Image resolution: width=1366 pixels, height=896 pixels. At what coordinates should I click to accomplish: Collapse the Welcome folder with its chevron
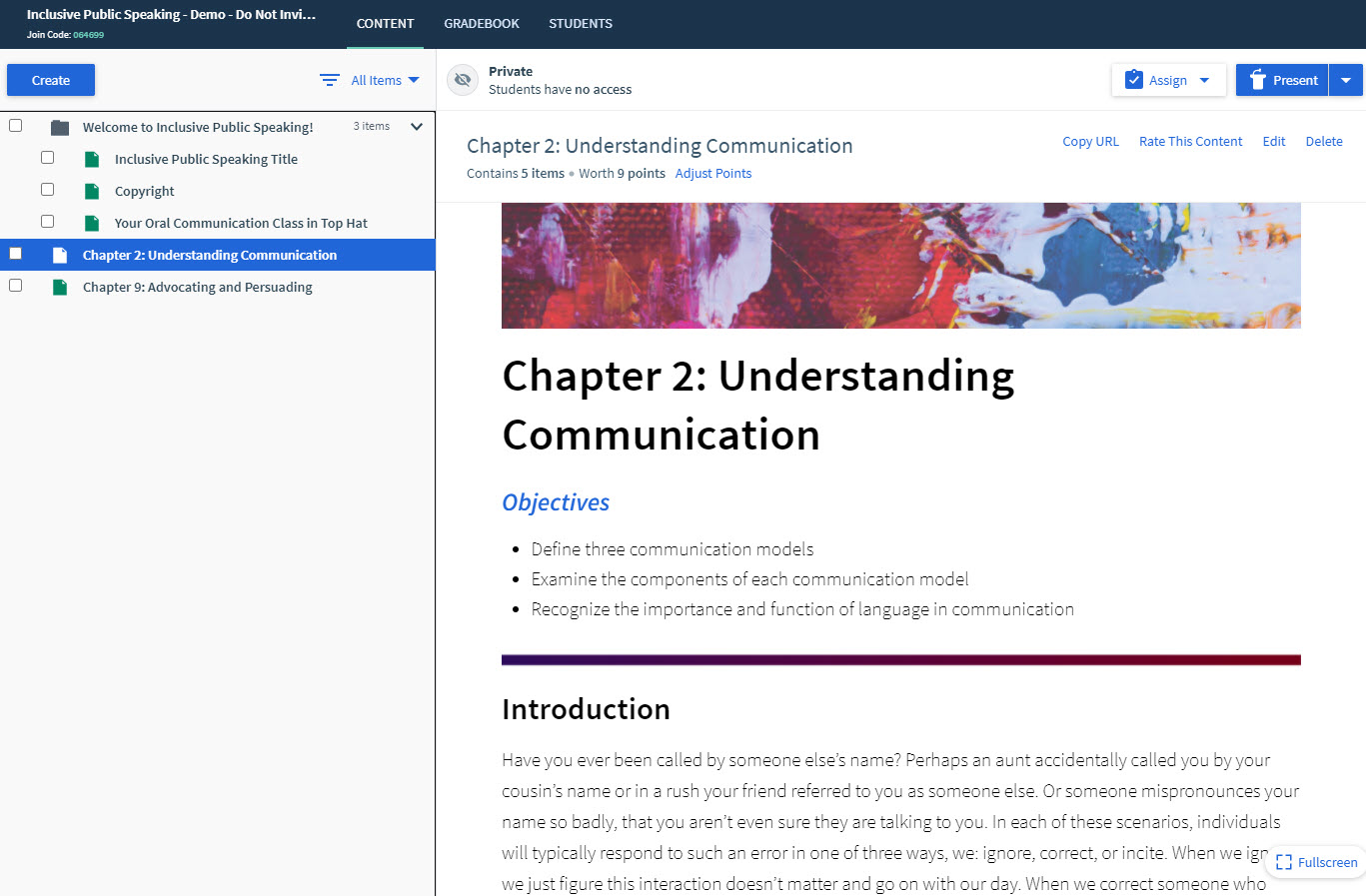click(417, 127)
